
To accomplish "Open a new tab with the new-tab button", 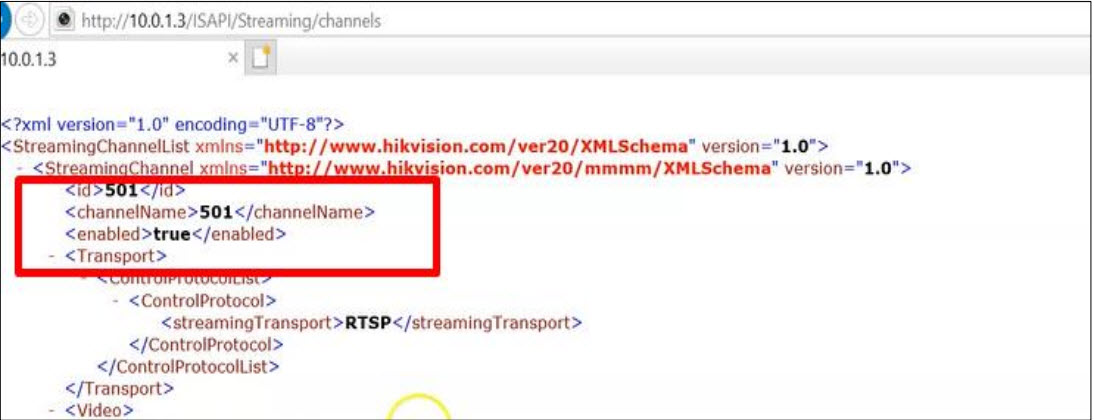I will 262,59.
